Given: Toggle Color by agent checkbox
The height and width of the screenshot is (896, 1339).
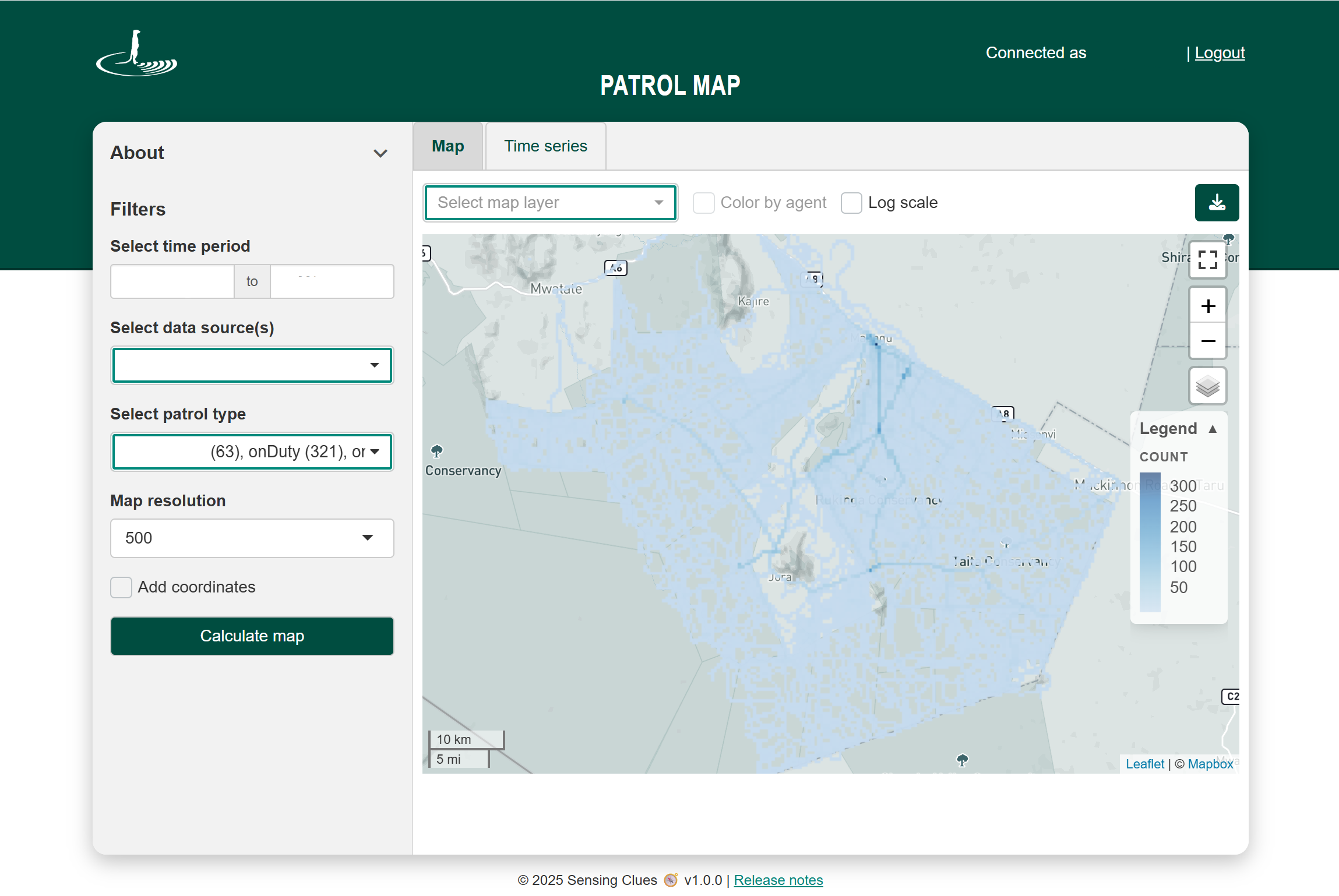Looking at the screenshot, I should tap(703, 203).
